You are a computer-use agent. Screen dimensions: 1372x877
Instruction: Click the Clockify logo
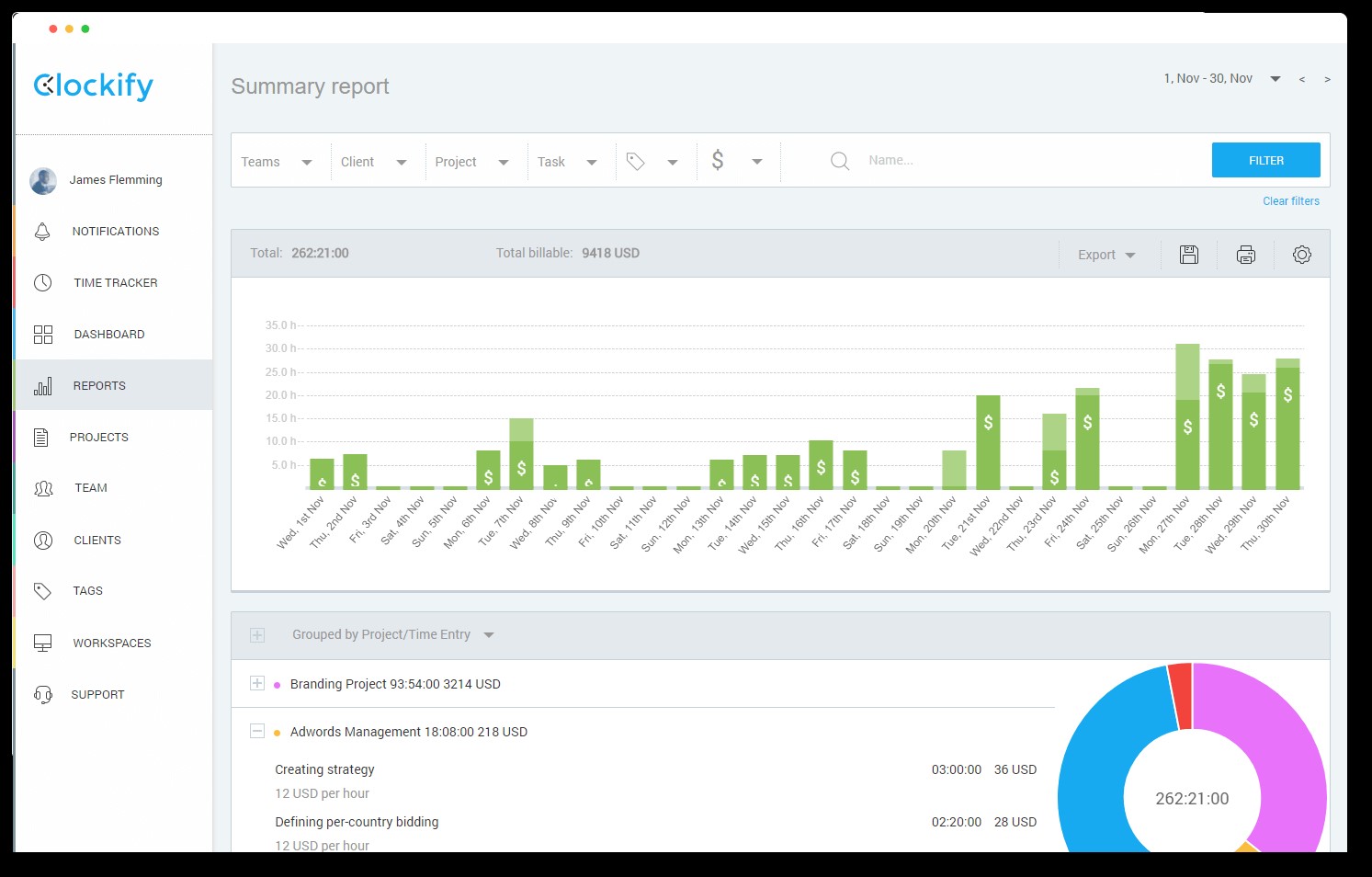[x=94, y=86]
